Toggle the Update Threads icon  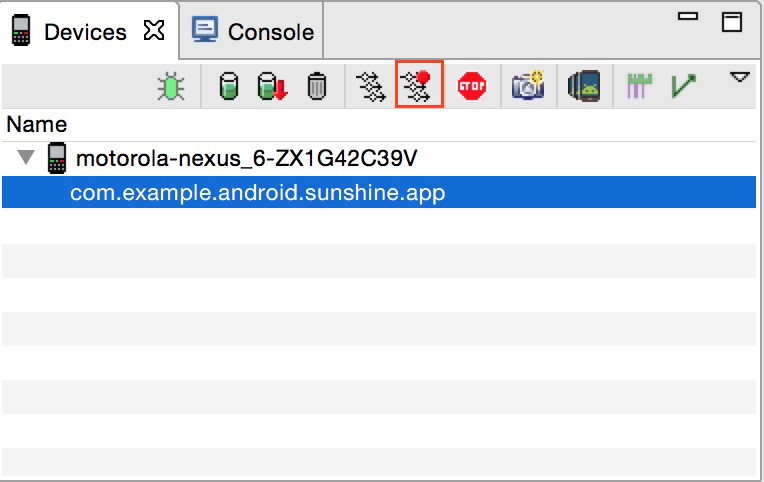[370, 87]
